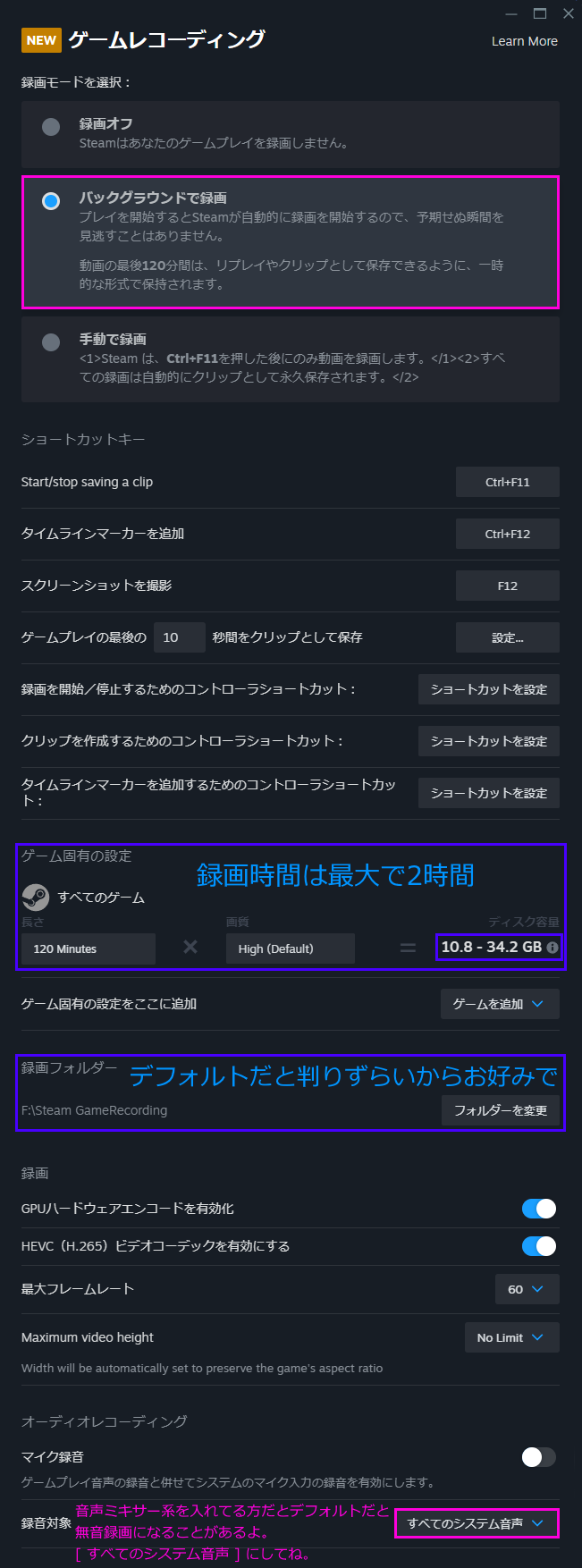Image resolution: width=582 pixels, height=1568 pixels.
Task: Click the NEW badge icon
Action: (41, 40)
